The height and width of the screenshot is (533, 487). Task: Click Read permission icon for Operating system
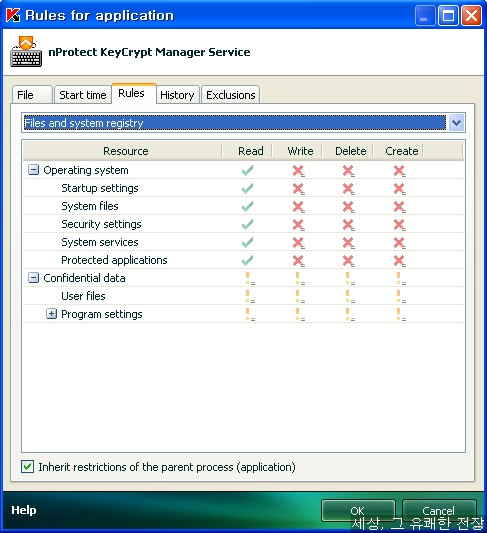coord(247,170)
